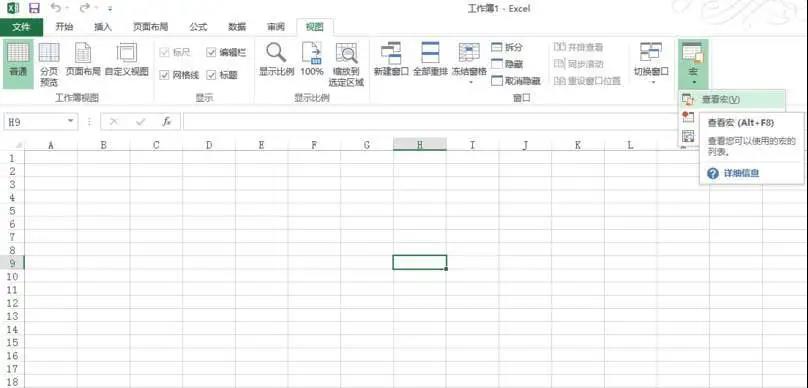
Task: Switch to the 页面布局 ribbon tab
Action: (150, 27)
